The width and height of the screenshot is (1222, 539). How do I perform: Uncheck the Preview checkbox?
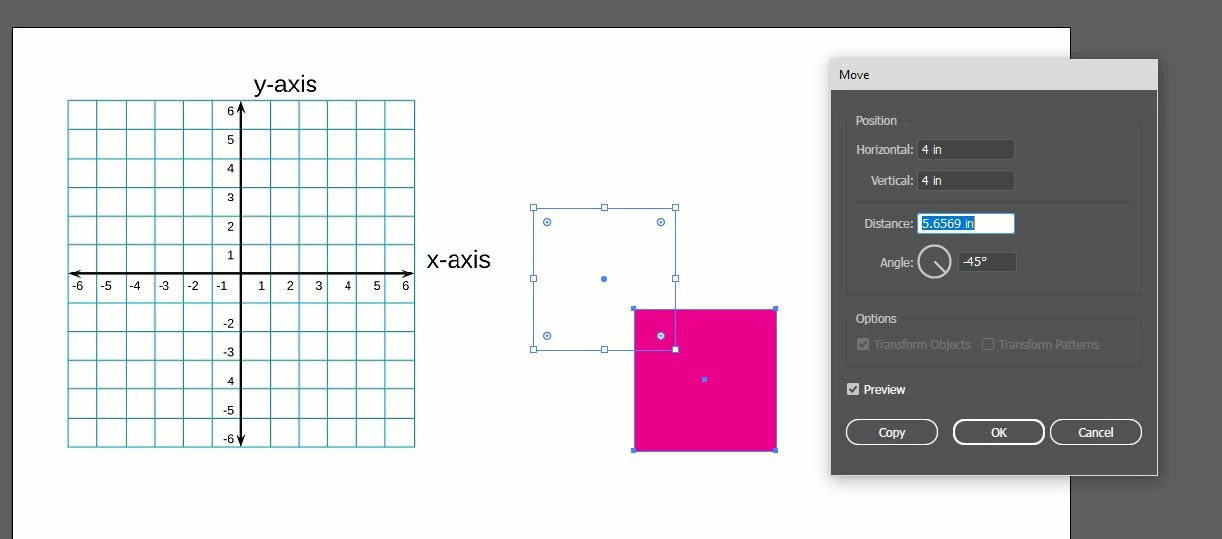pos(853,390)
